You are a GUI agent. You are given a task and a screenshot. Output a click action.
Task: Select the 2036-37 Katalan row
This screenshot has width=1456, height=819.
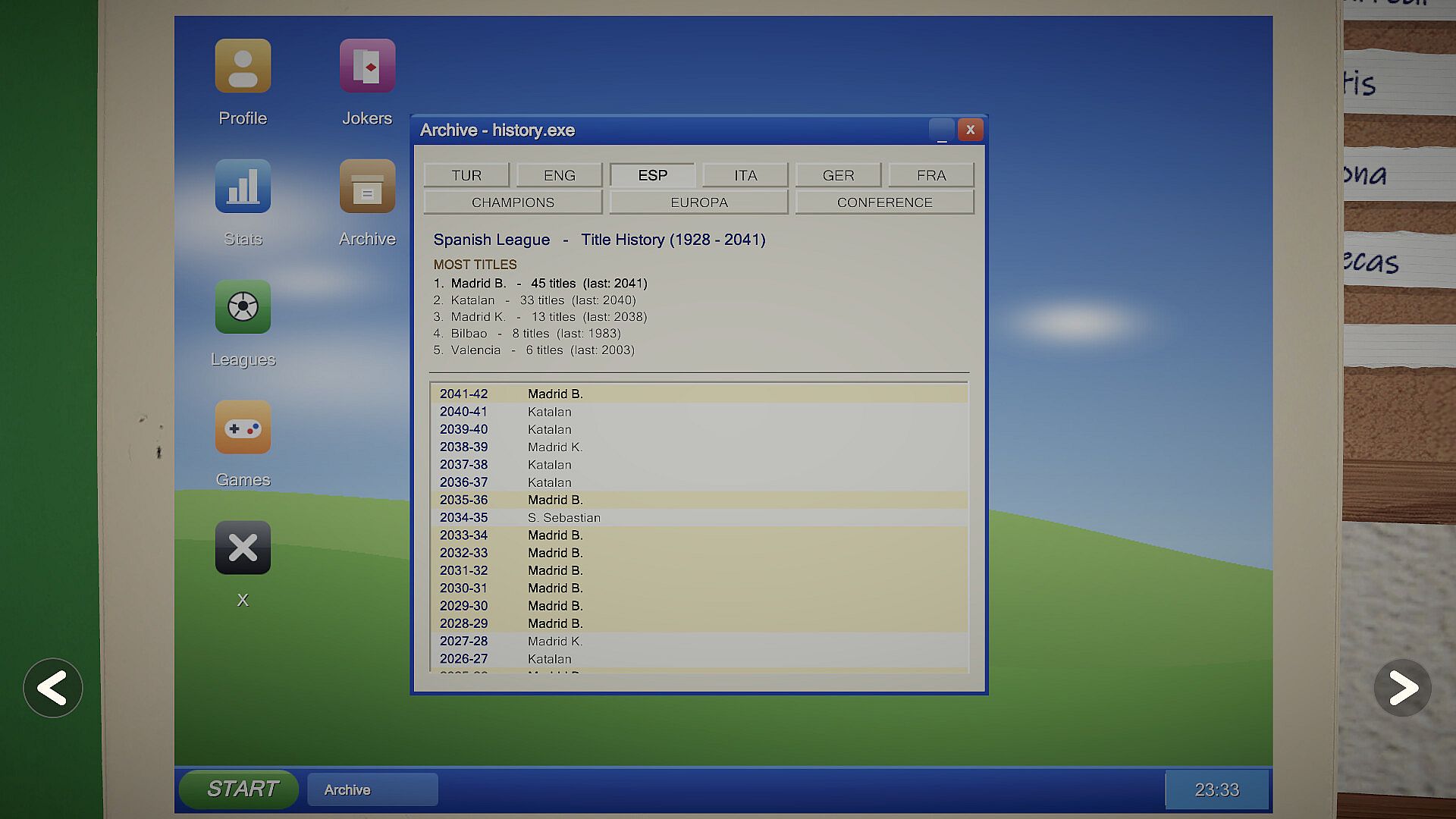tap(699, 482)
